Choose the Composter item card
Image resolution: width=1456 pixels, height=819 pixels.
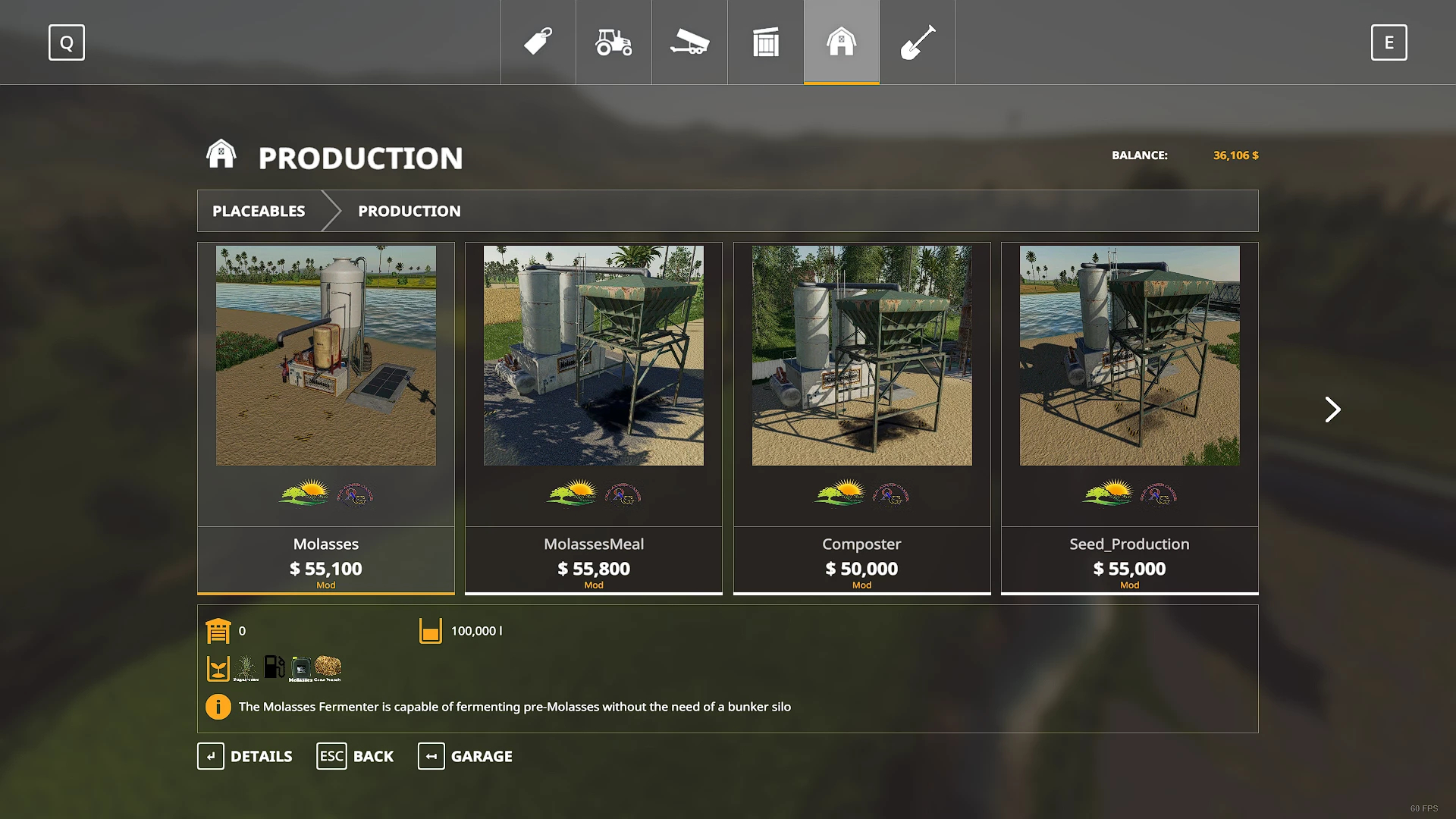click(x=861, y=417)
